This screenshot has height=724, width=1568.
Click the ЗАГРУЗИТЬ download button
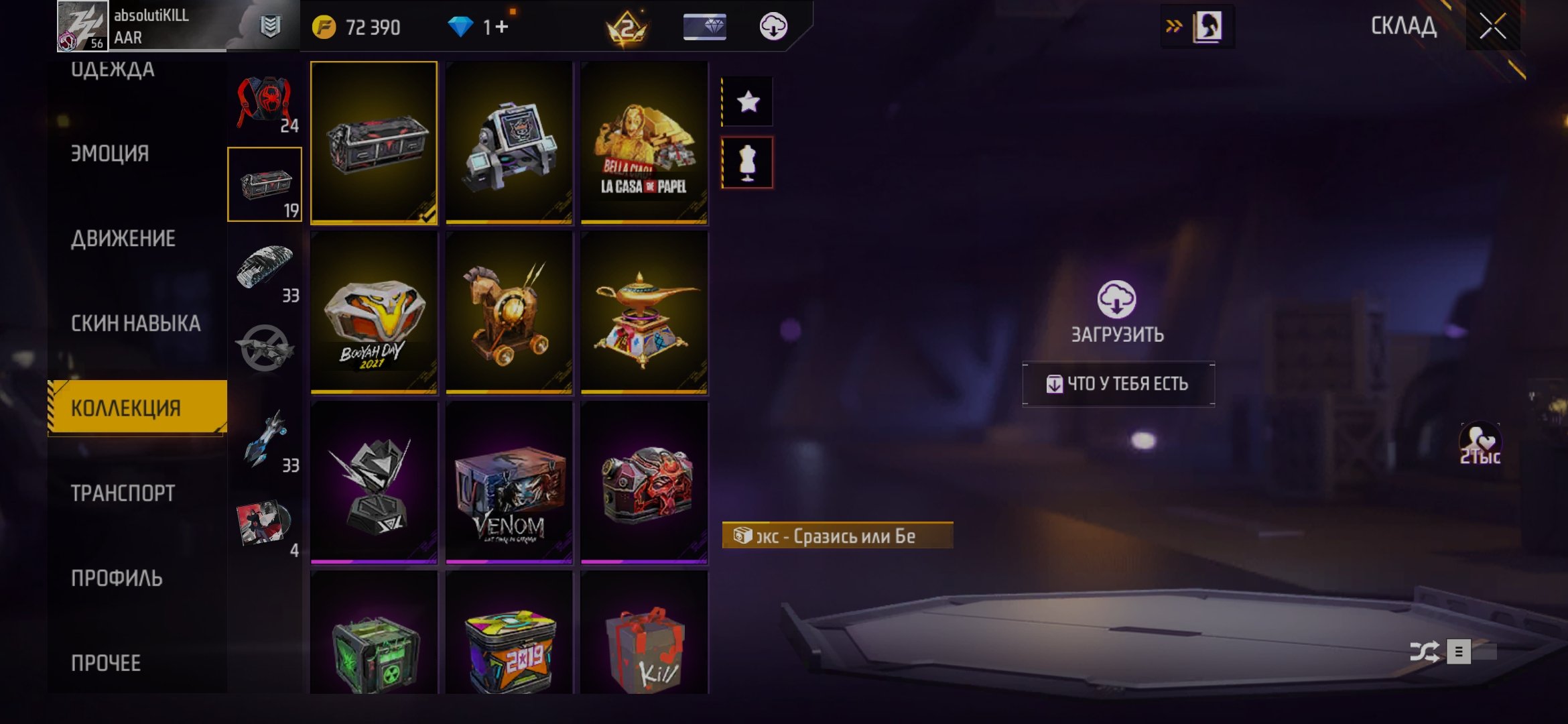coord(1117,313)
